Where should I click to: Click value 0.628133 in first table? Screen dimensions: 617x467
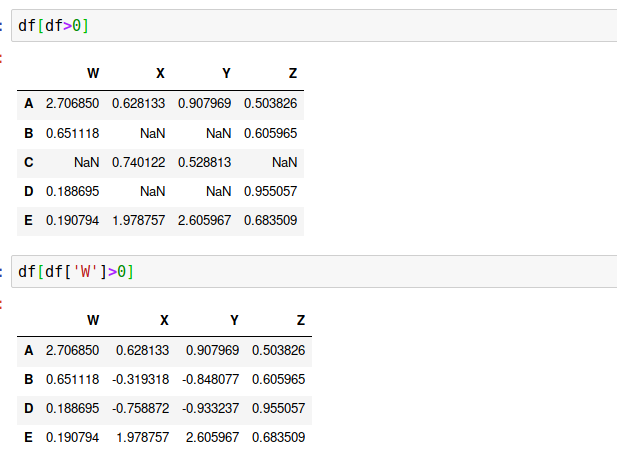[139, 103]
